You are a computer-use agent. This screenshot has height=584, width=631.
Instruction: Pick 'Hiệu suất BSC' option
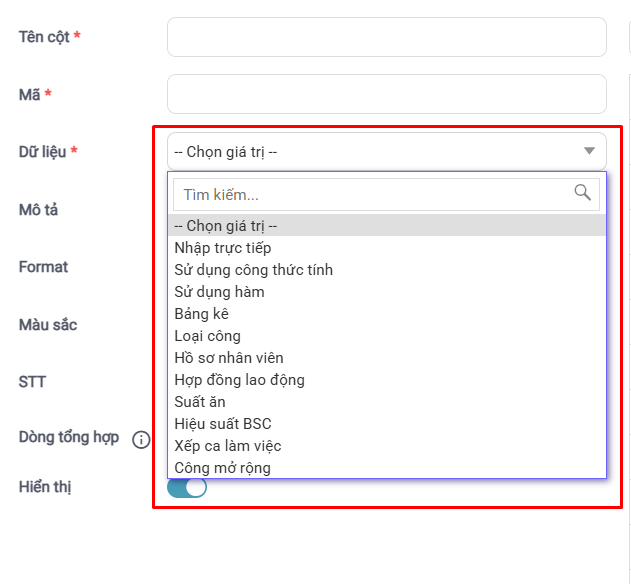(387, 424)
